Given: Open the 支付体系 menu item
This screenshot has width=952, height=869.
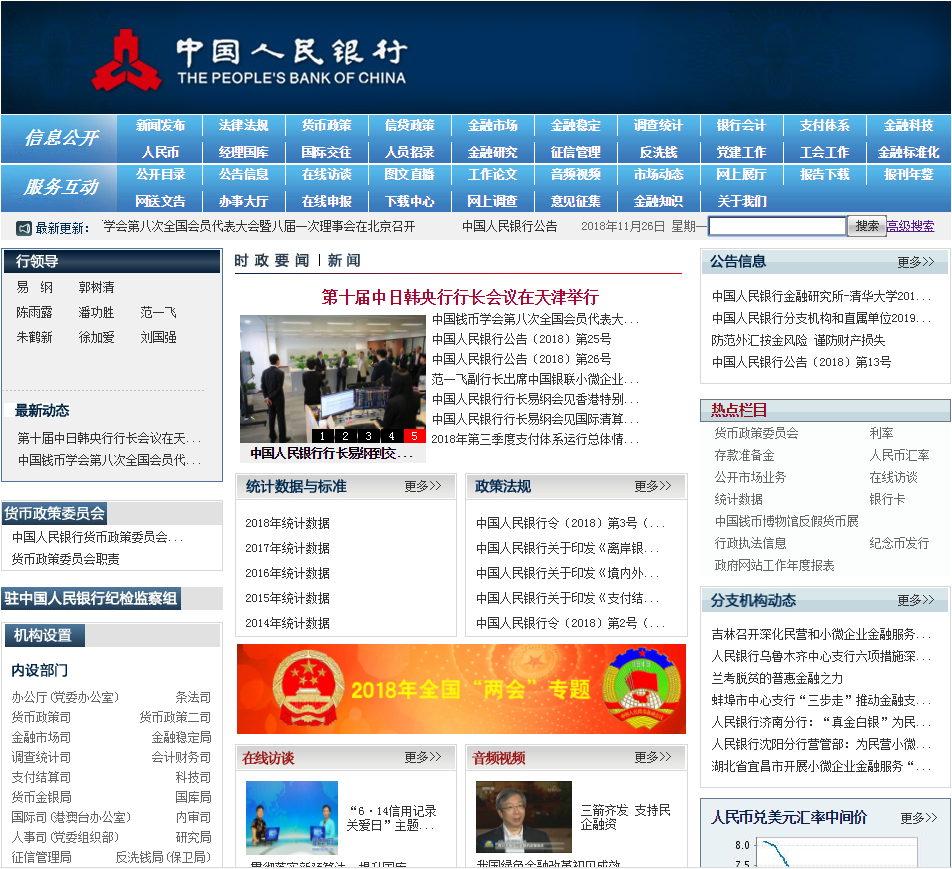Looking at the screenshot, I should tap(824, 126).
